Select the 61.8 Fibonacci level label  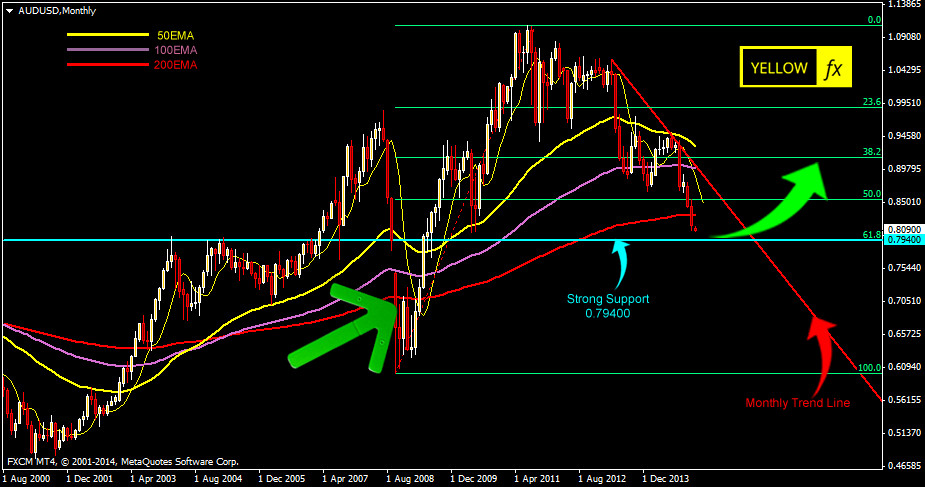click(870, 234)
